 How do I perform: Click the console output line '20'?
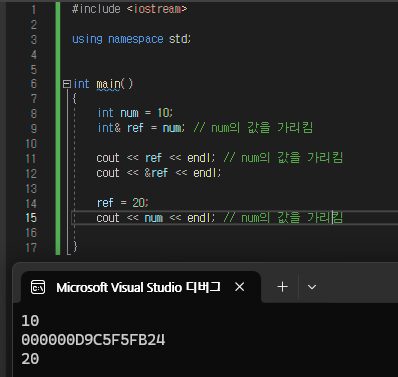pyautogui.click(x=30, y=359)
